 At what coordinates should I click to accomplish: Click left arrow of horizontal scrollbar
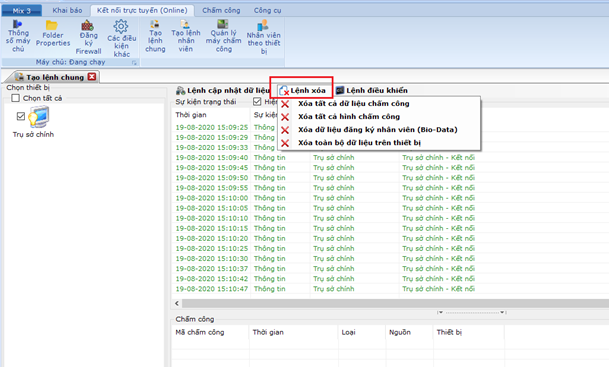coord(177,303)
